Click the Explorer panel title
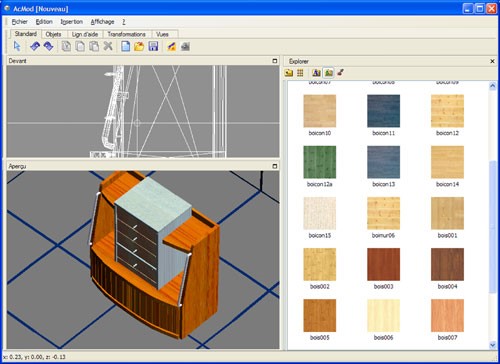500x364 pixels. click(299, 61)
